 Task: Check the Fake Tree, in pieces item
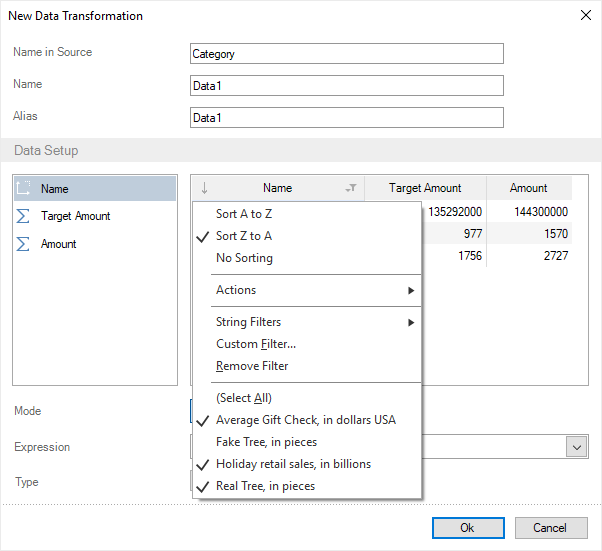point(266,442)
